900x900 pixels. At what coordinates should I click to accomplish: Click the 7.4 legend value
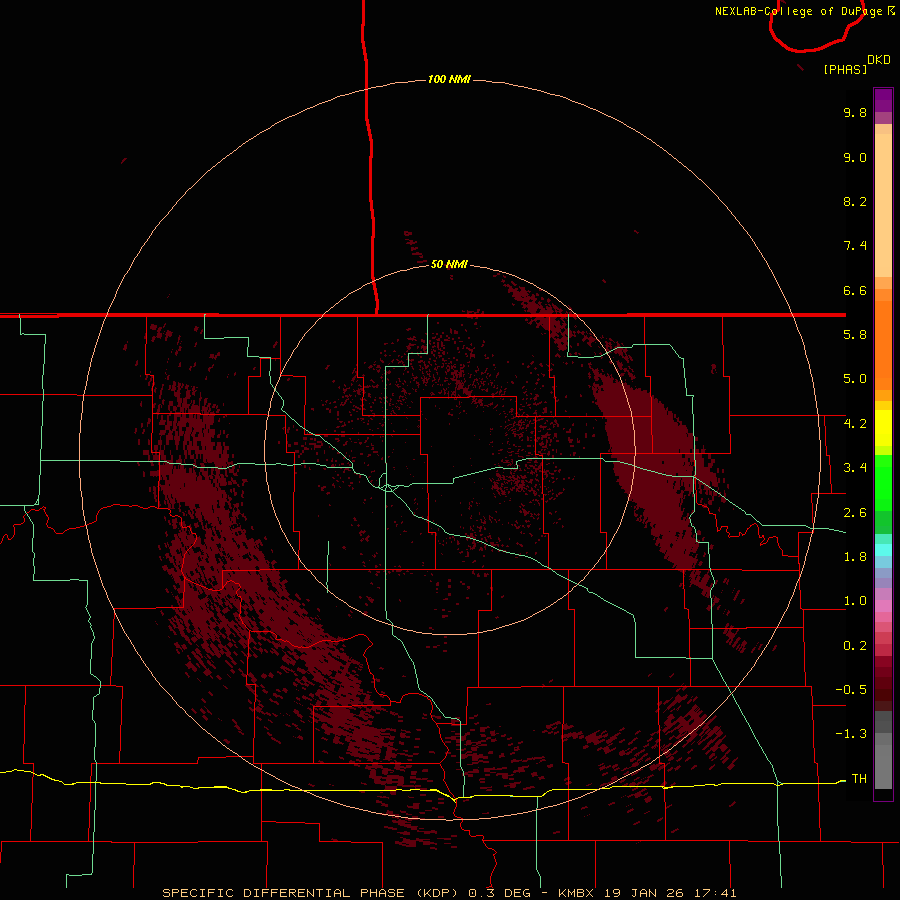(855, 246)
